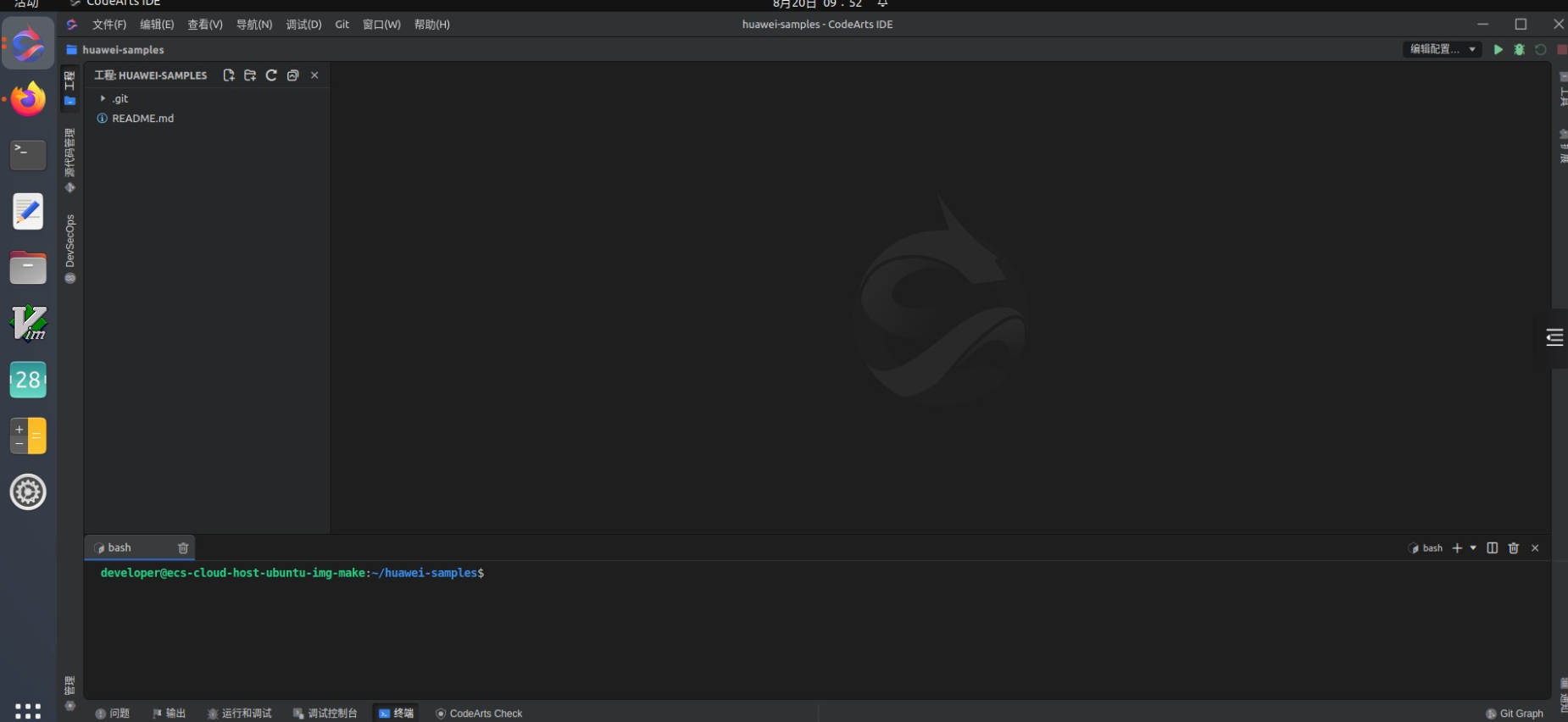This screenshot has height=722, width=1568.
Task: Create a new file in project explorer
Action: pyautogui.click(x=229, y=75)
